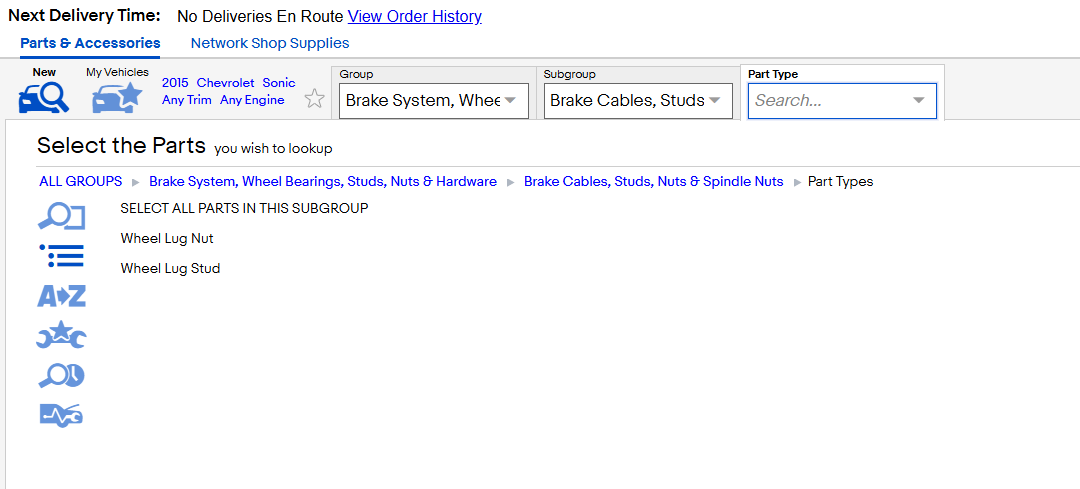This screenshot has height=489, width=1080.
Task: Open the View Order History link
Action: (x=415, y=17)
